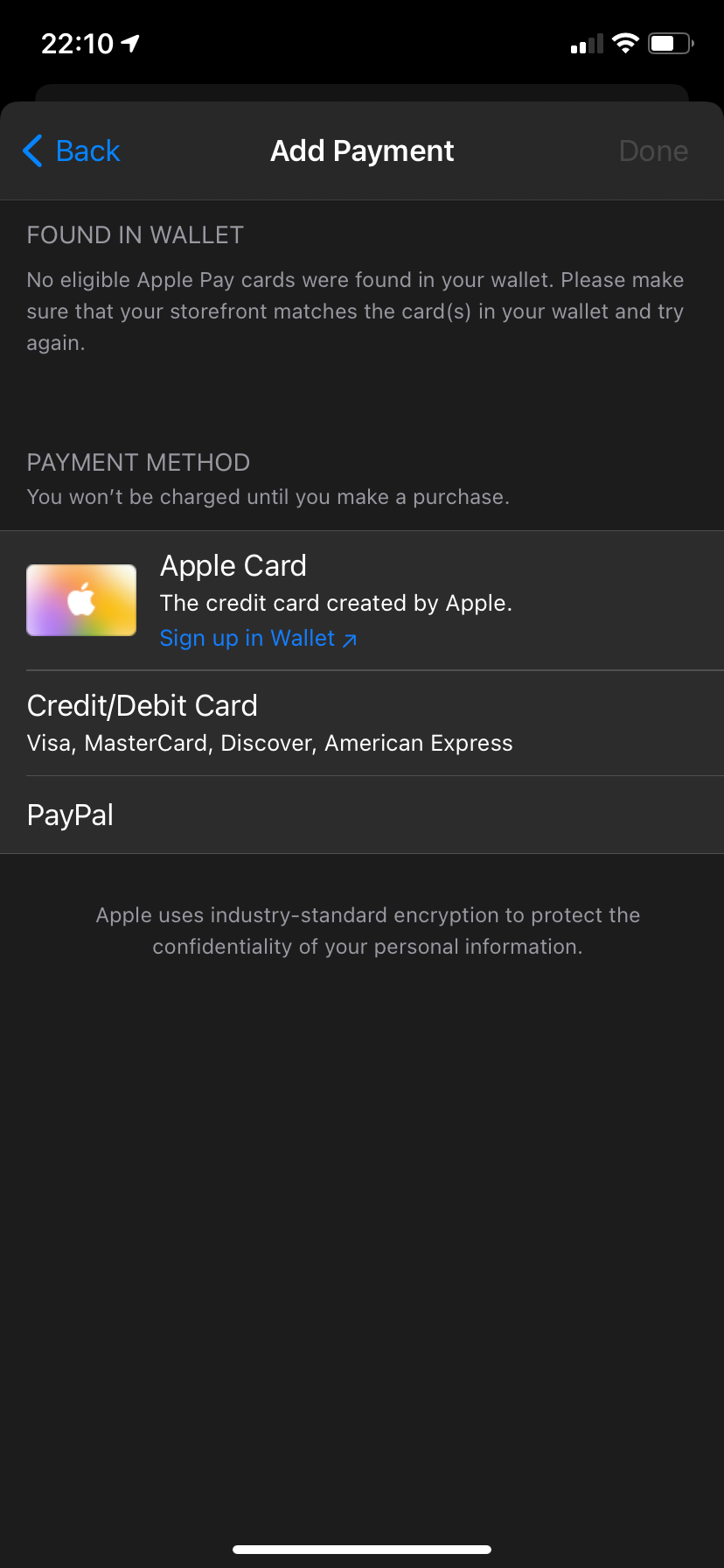Tap the Done button
This screenshot has width=724, height=1568.
click(653, 150)
